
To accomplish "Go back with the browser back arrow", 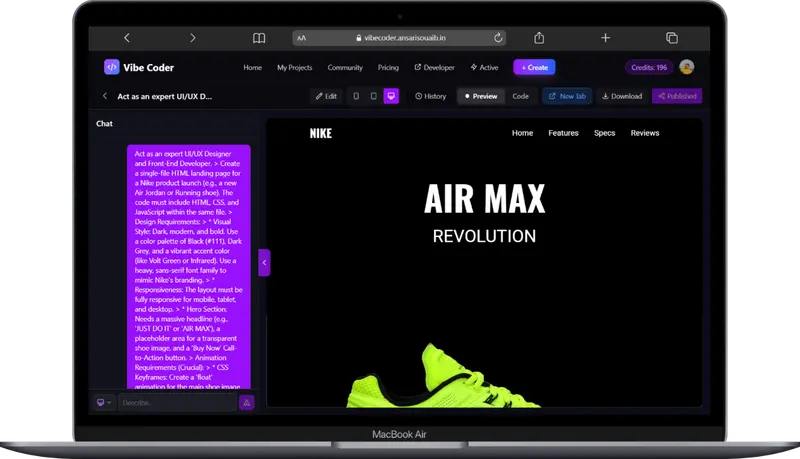I will [127, 38].
